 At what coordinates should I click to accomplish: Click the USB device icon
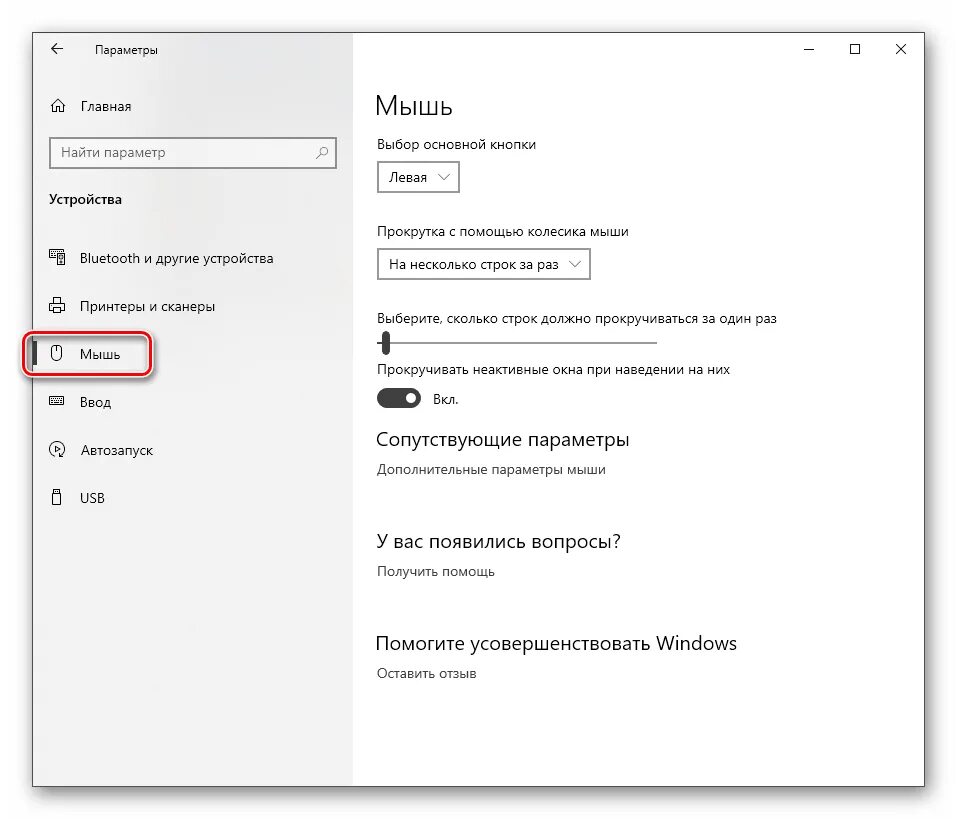coord(57,497)
